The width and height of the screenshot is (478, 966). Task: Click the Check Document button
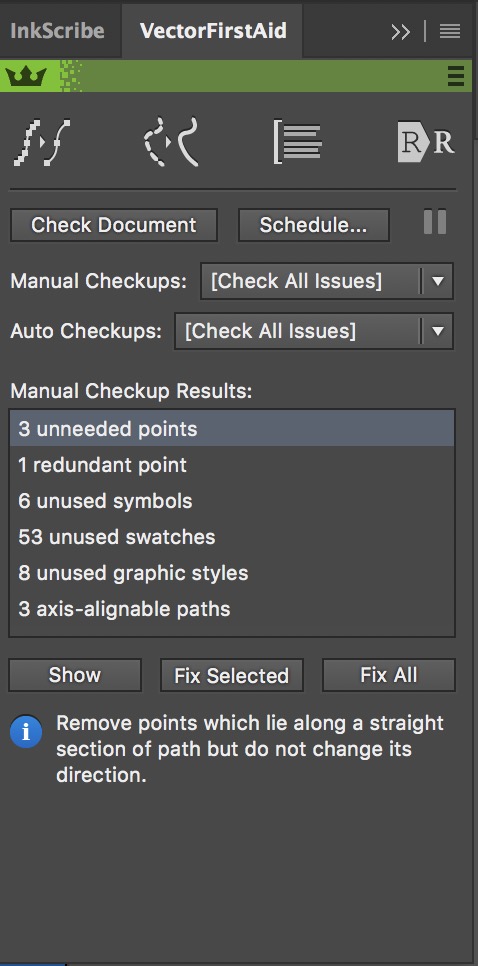pyautogui.click(x=114, y=225)
